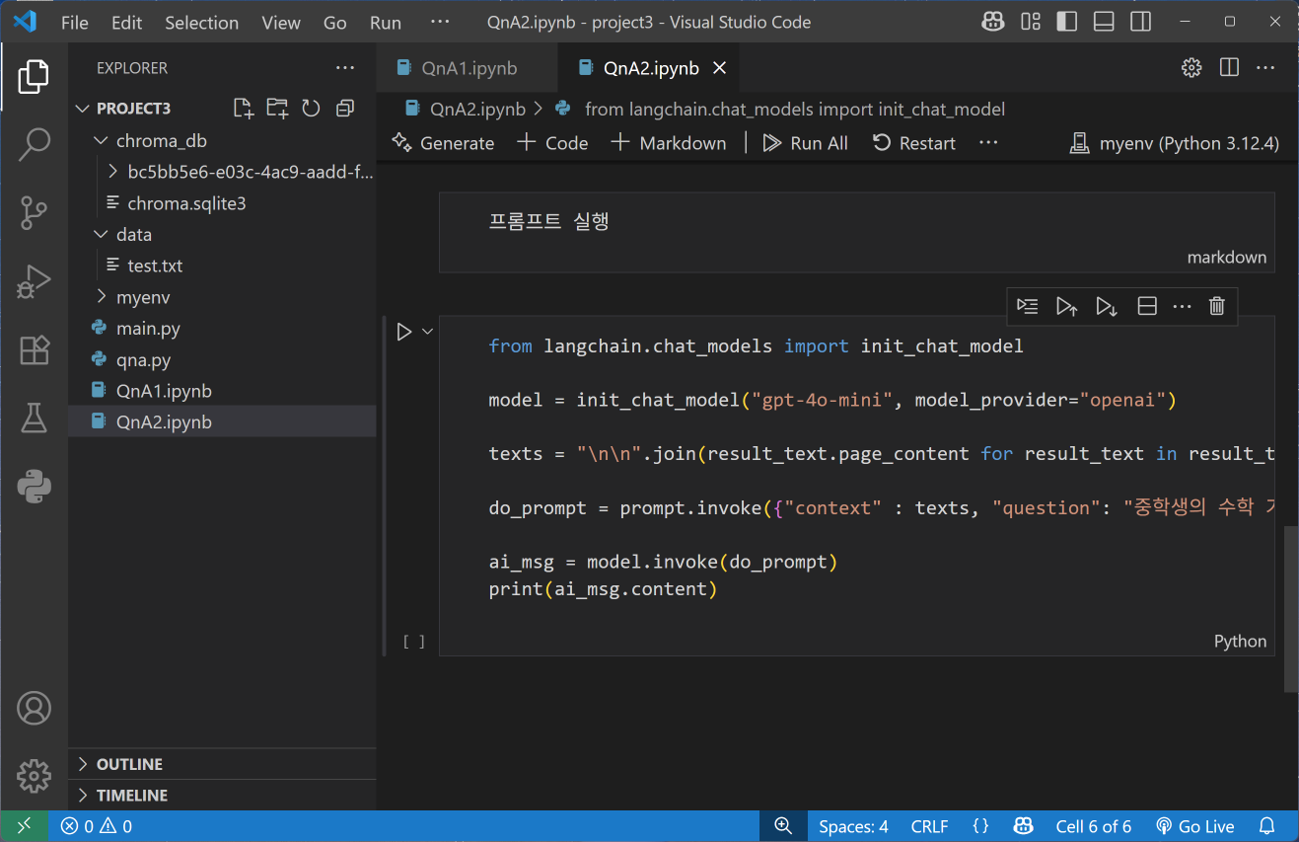The height and width of the screenshot is (842, 1299).
Task: Open the Testing flask view
Action: (34, 418)
